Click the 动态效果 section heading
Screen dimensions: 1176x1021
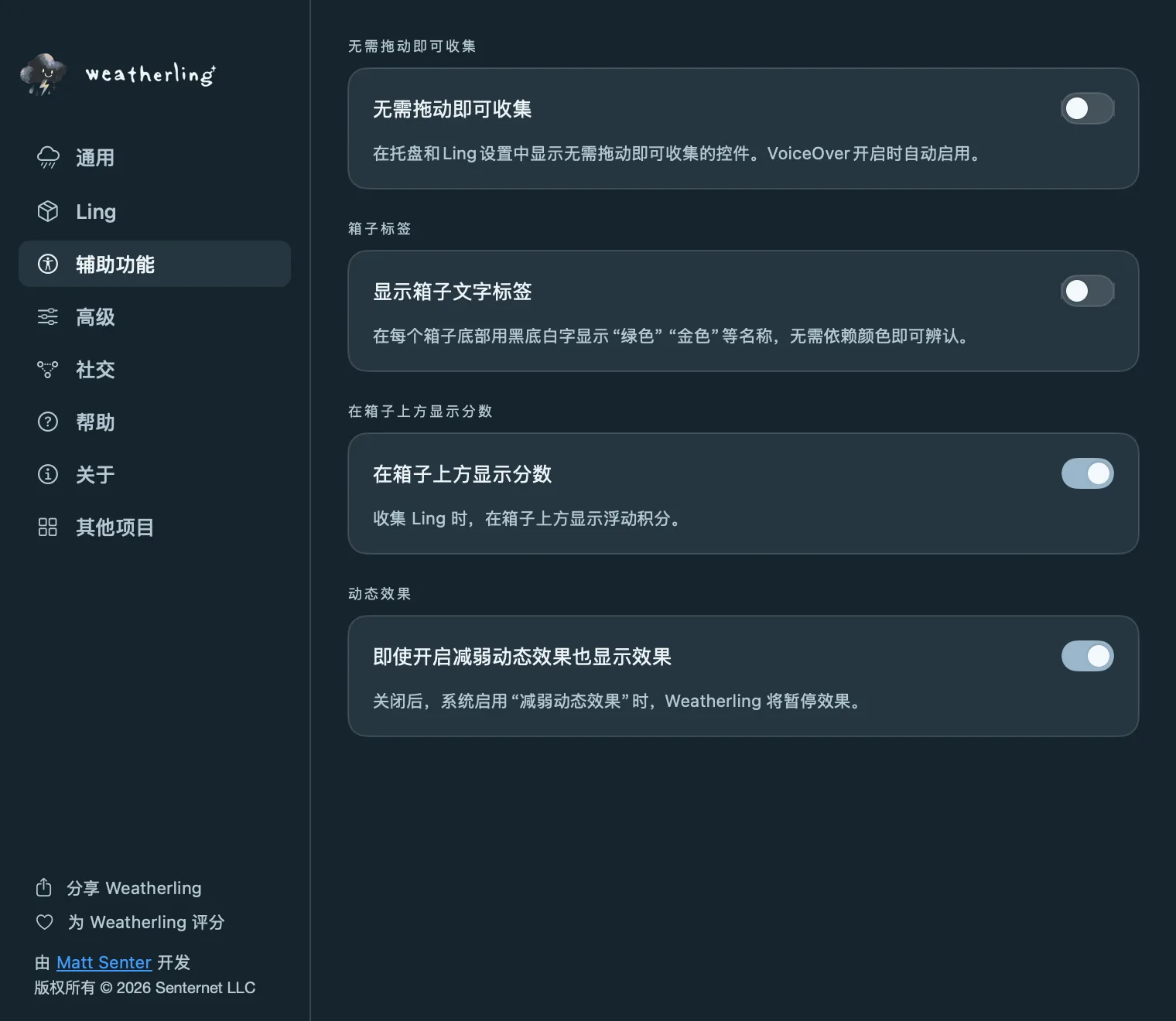(x=380, y=594)
